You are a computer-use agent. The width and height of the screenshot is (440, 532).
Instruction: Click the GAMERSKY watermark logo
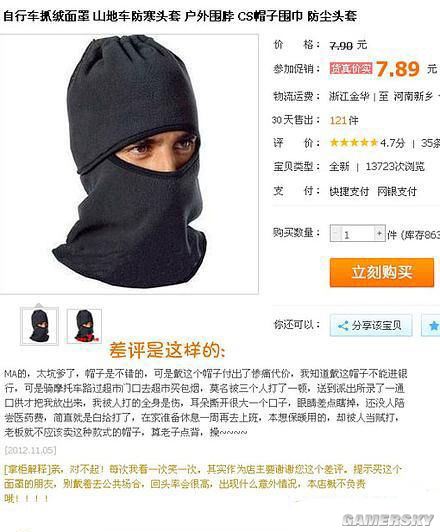[x=388, y=520]
